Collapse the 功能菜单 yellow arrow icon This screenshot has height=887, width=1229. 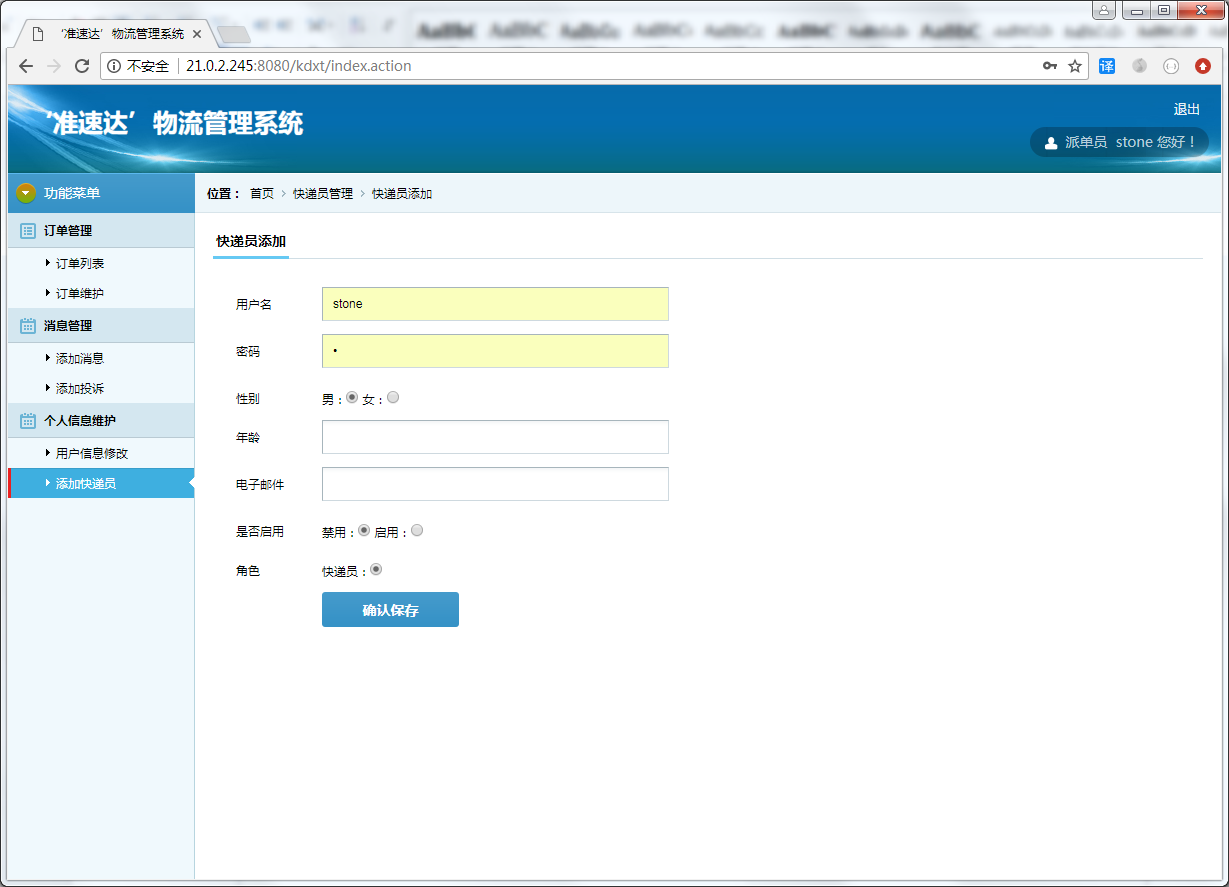26,193
